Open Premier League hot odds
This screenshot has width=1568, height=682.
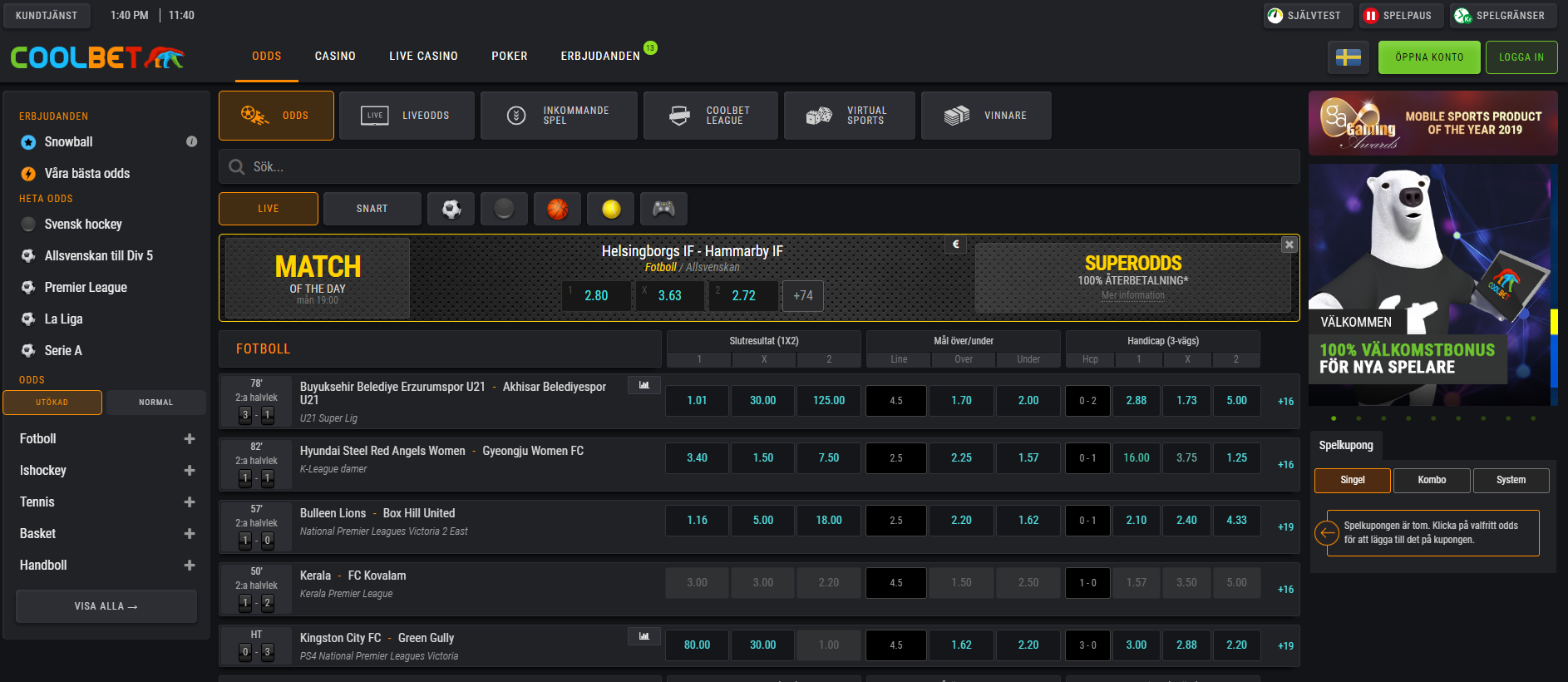[x=86, y=287]
